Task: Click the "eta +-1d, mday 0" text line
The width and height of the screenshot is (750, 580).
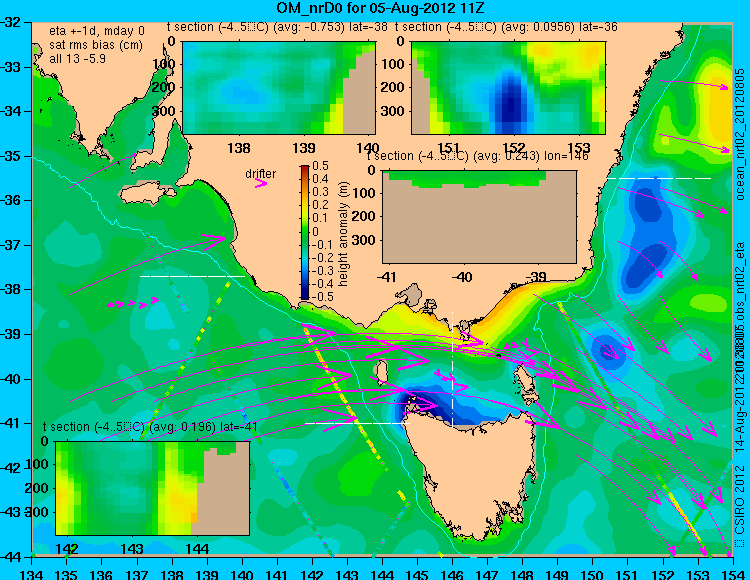Action: click(96, 32)
